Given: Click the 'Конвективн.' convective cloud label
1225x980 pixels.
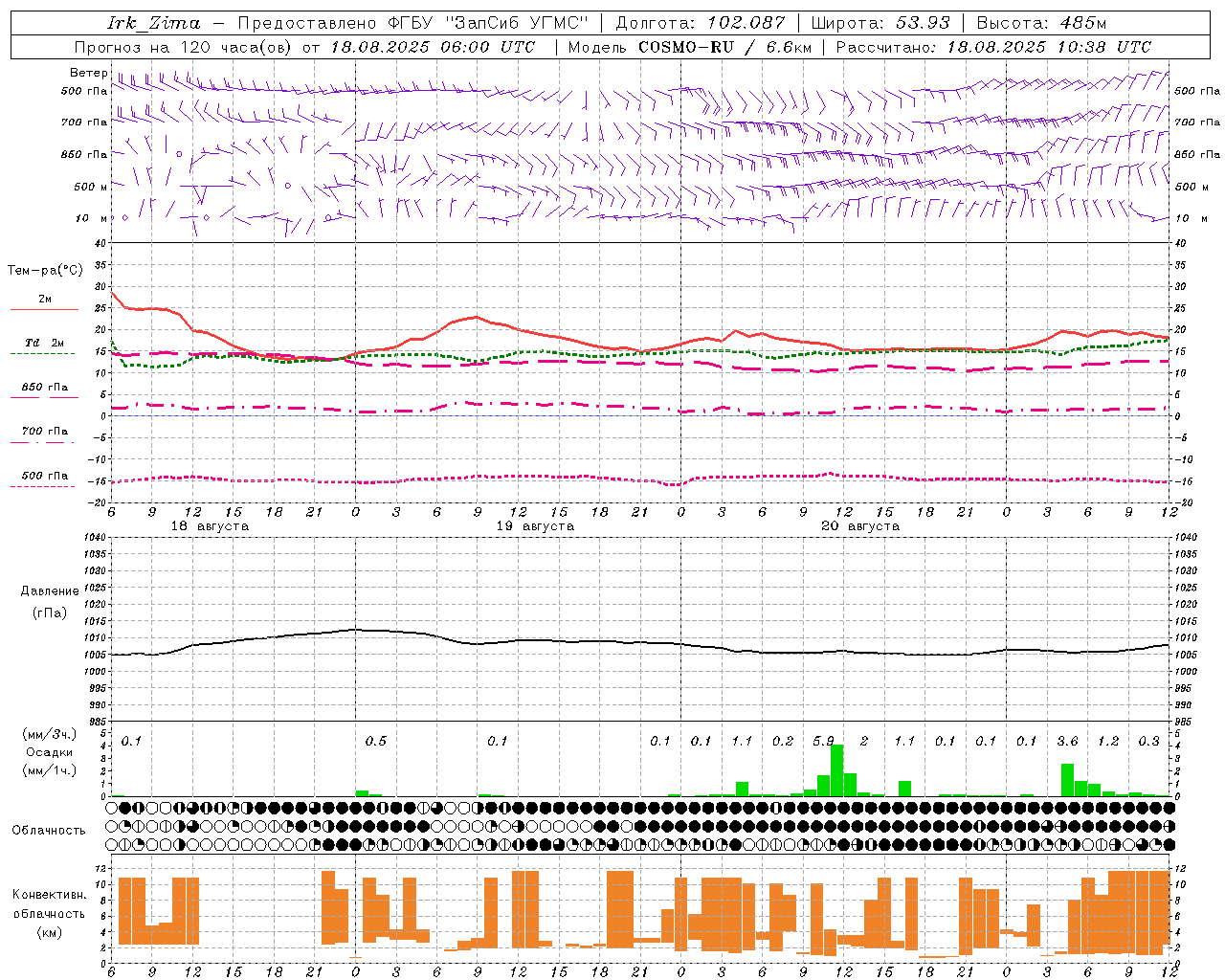Looking at the screenshot, I should point(49,895).
